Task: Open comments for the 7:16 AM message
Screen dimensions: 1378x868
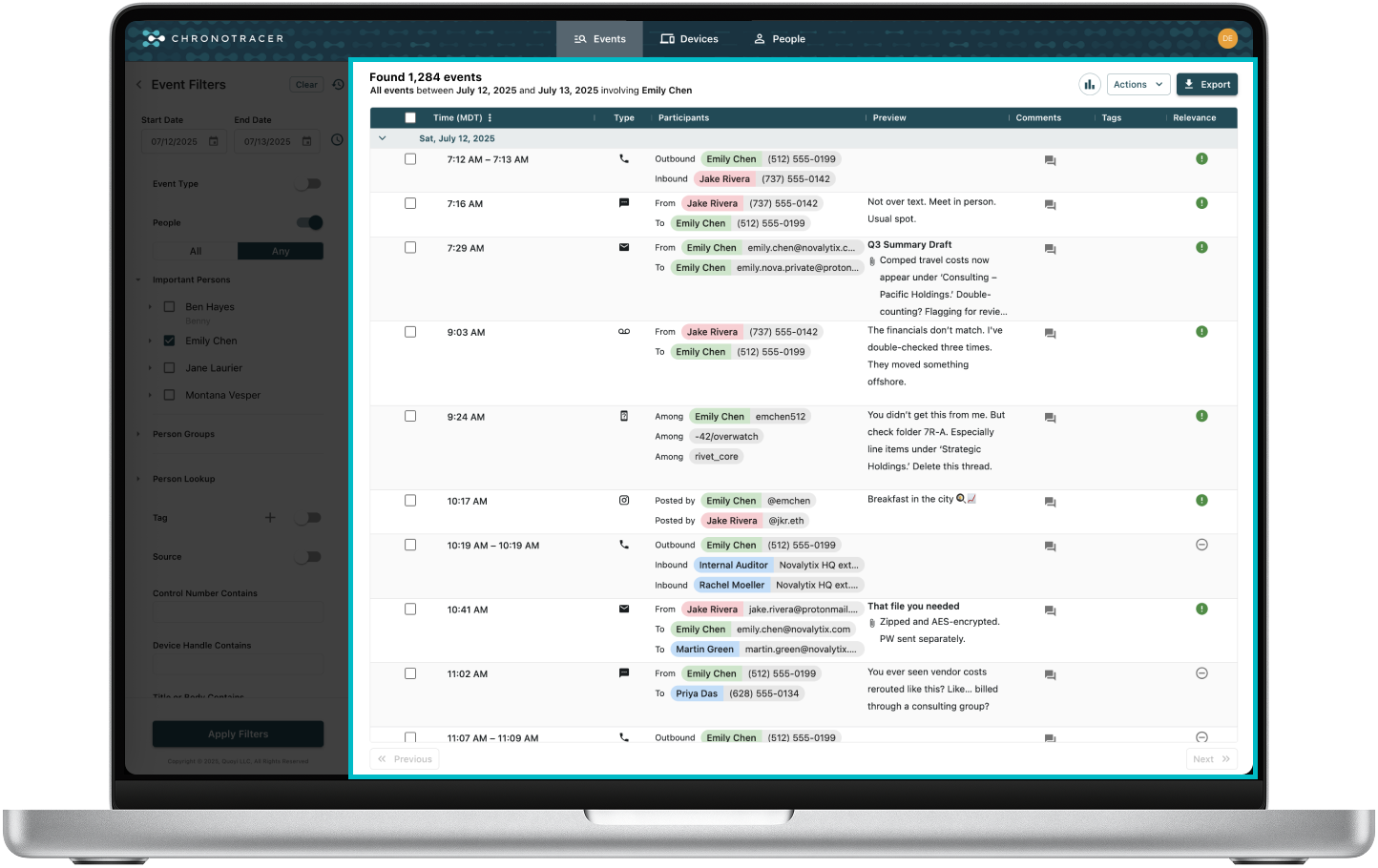Action: (1050, 205)
